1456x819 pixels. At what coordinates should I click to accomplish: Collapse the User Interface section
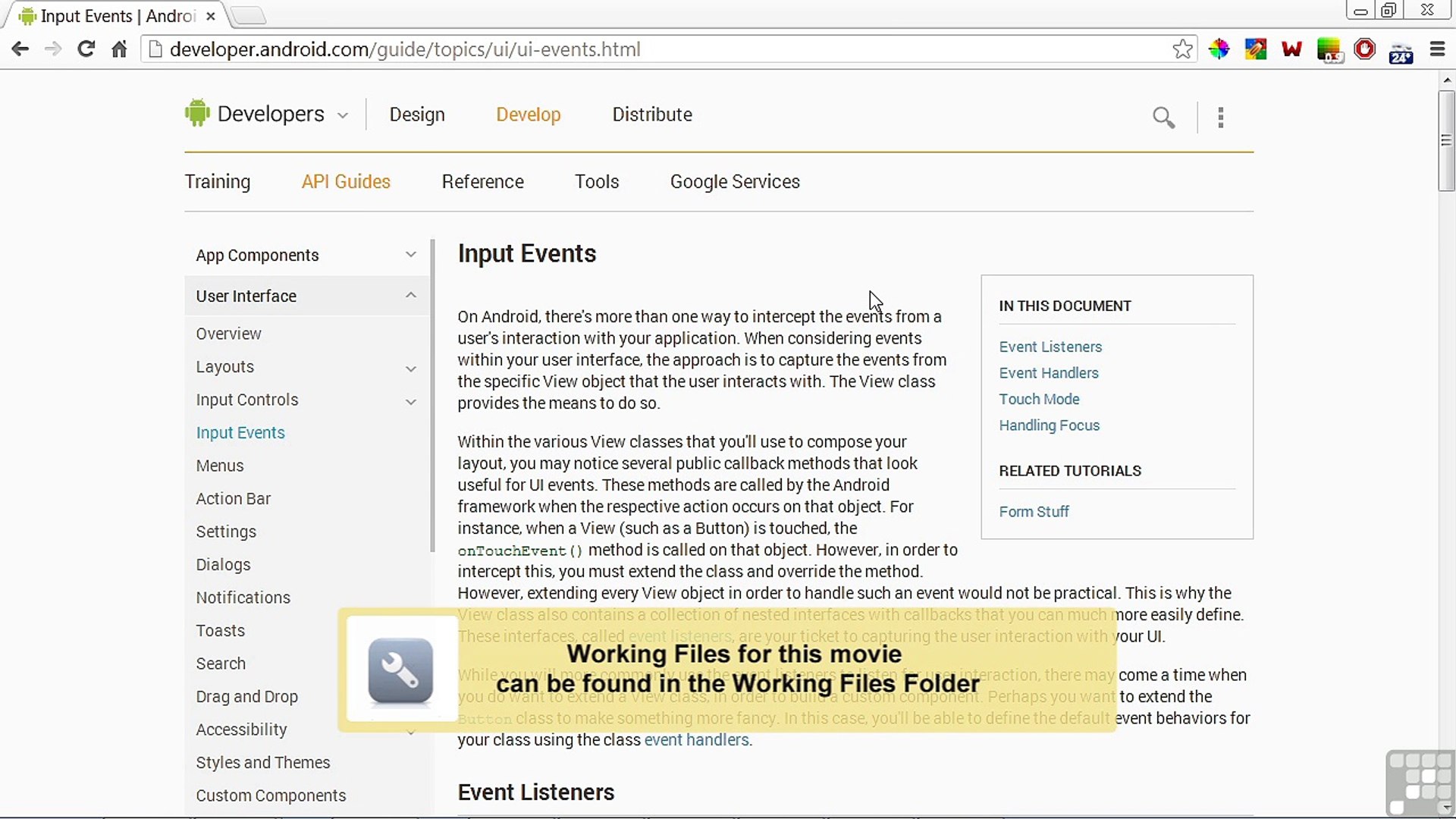306,296
